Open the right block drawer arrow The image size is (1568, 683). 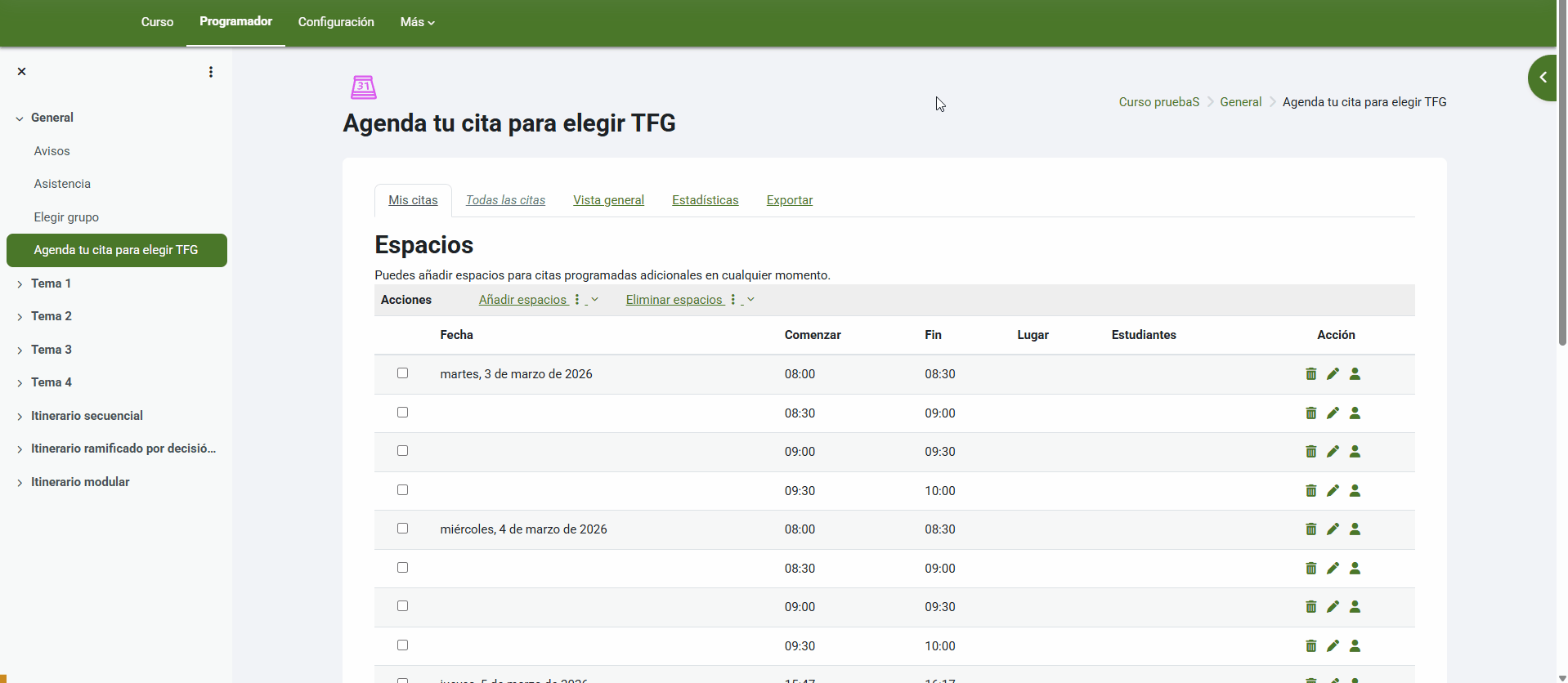pyautogui.click(x=1543, y=78)
